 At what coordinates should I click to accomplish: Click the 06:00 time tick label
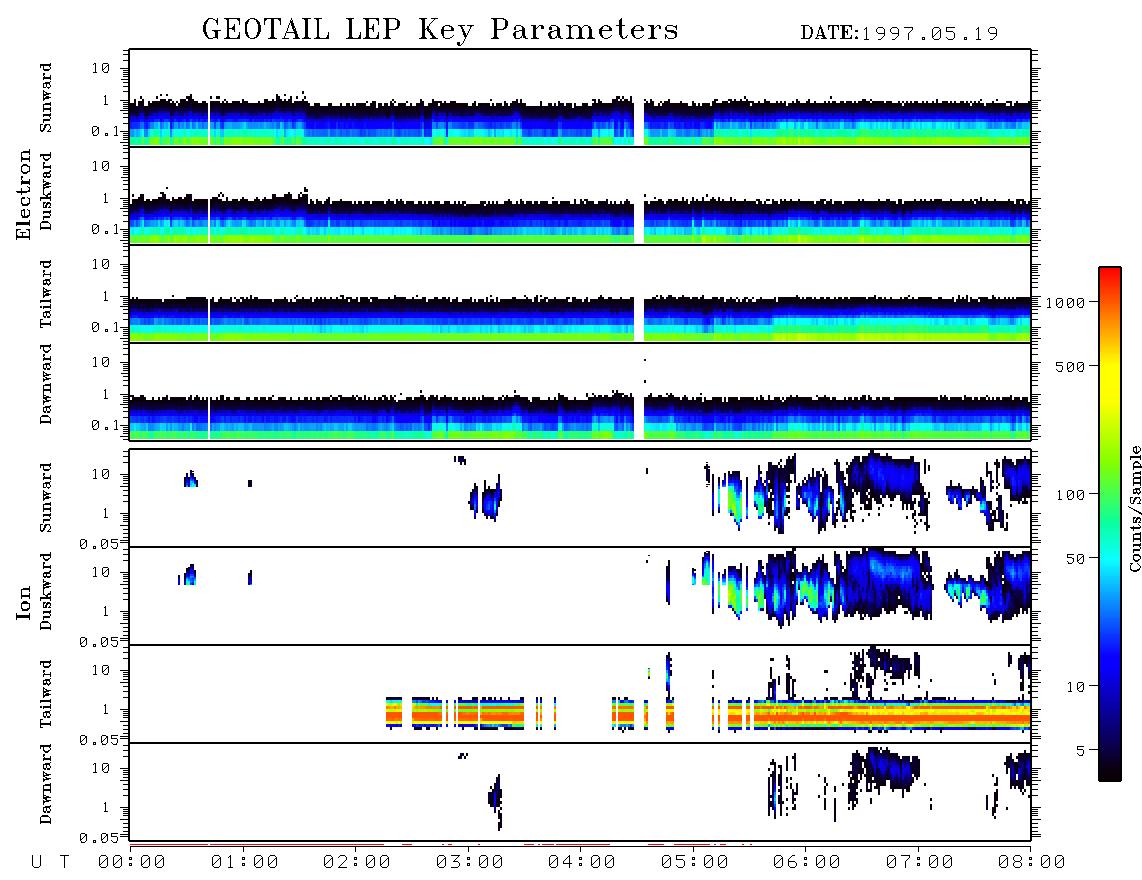pos(807,863)
